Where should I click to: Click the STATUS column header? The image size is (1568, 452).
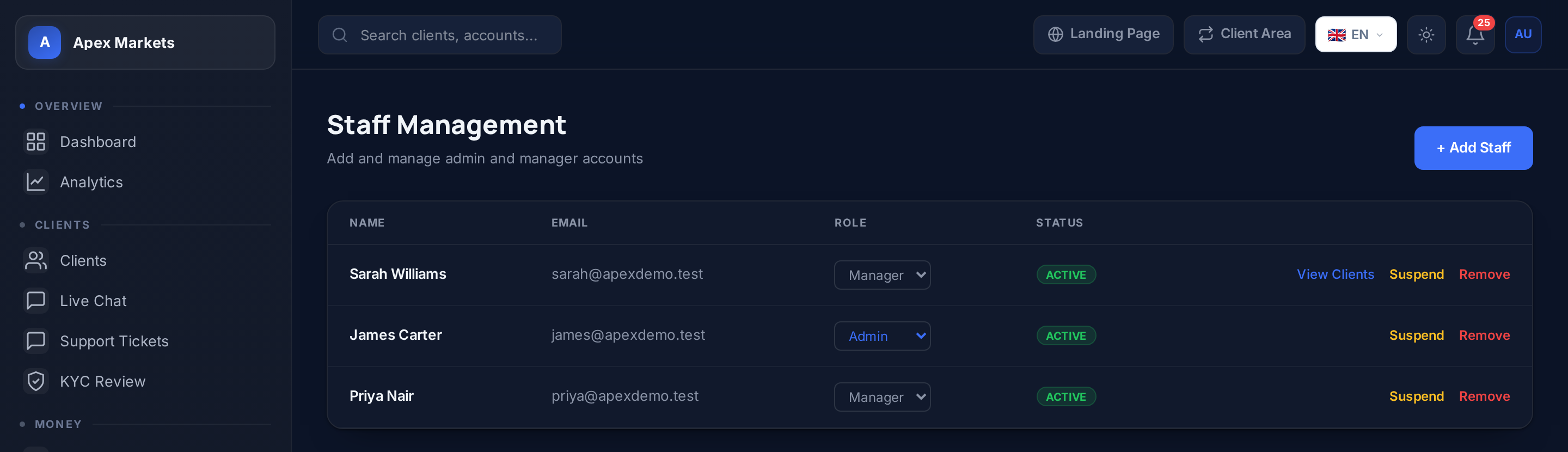(x=1059, y=223)
